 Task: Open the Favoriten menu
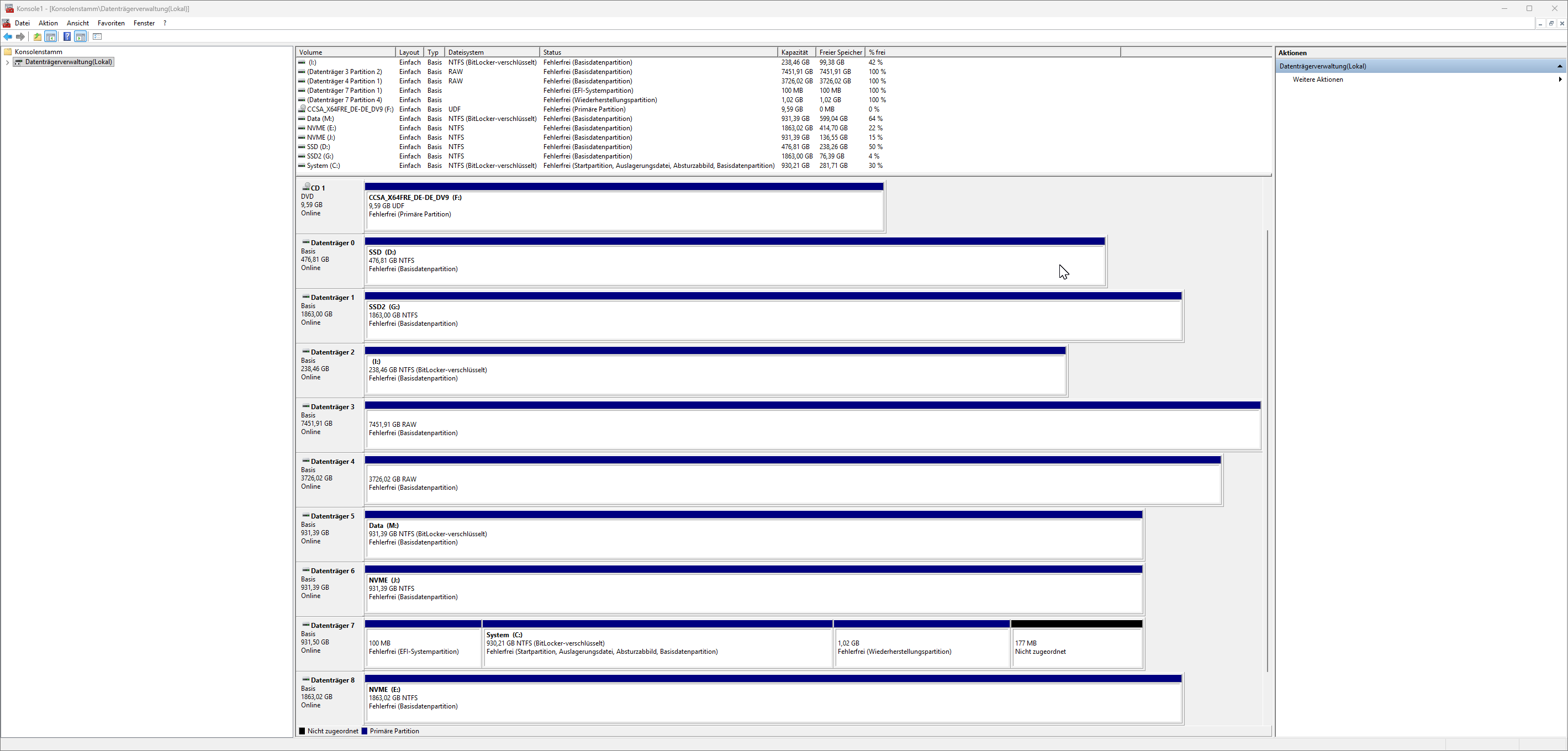[x=112, y=23]
